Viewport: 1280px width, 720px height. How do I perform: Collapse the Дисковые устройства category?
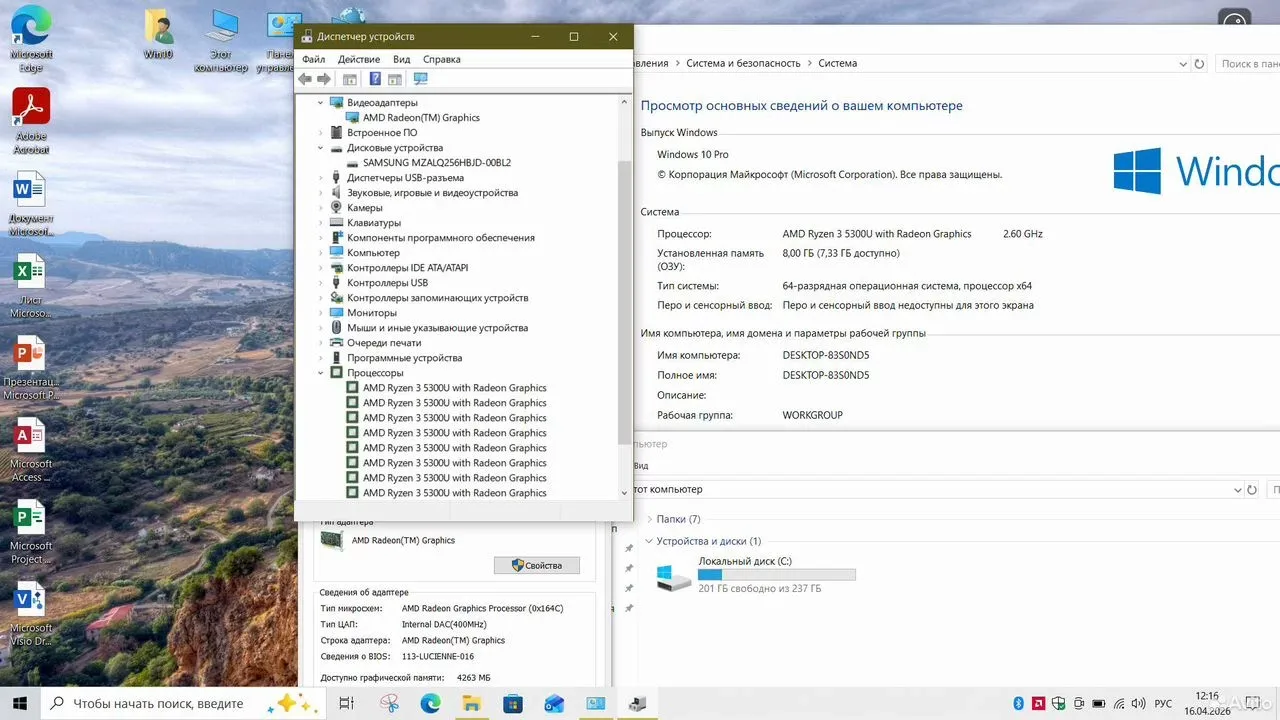point(321,148)
